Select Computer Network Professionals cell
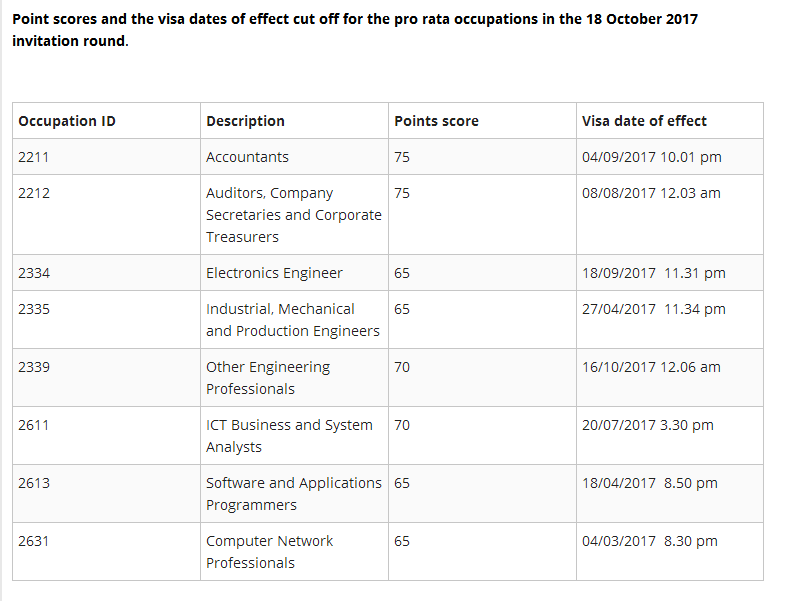Screen dimensions: 785x601 [269, 552]
